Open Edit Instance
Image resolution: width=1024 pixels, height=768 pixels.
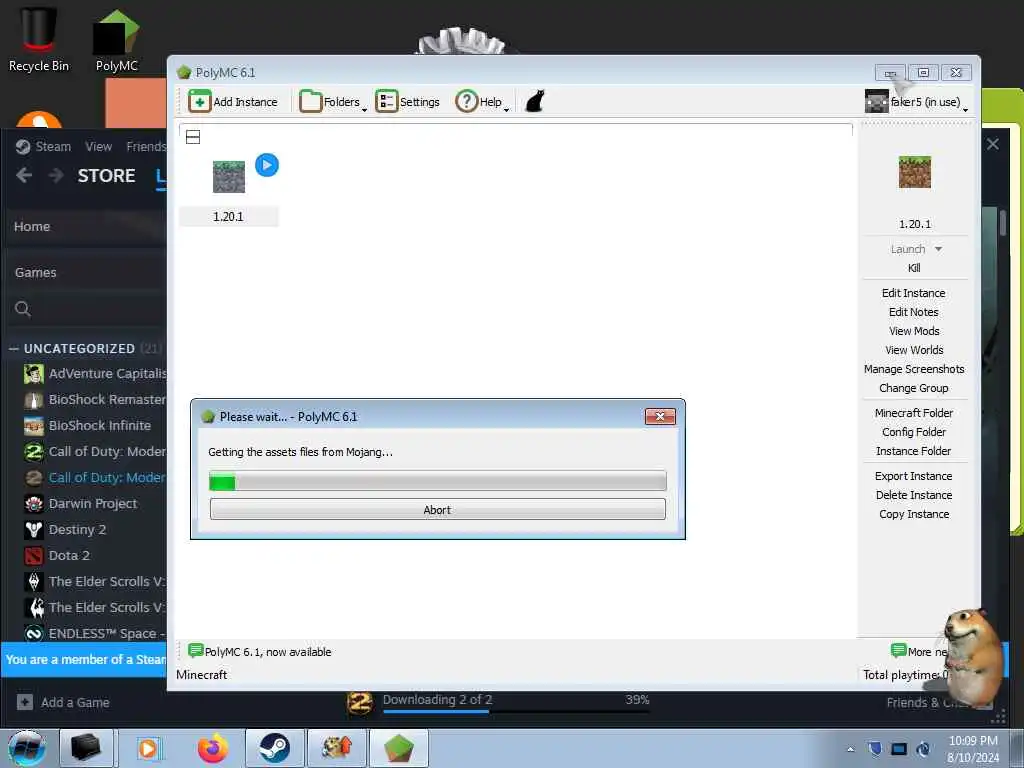913,293
